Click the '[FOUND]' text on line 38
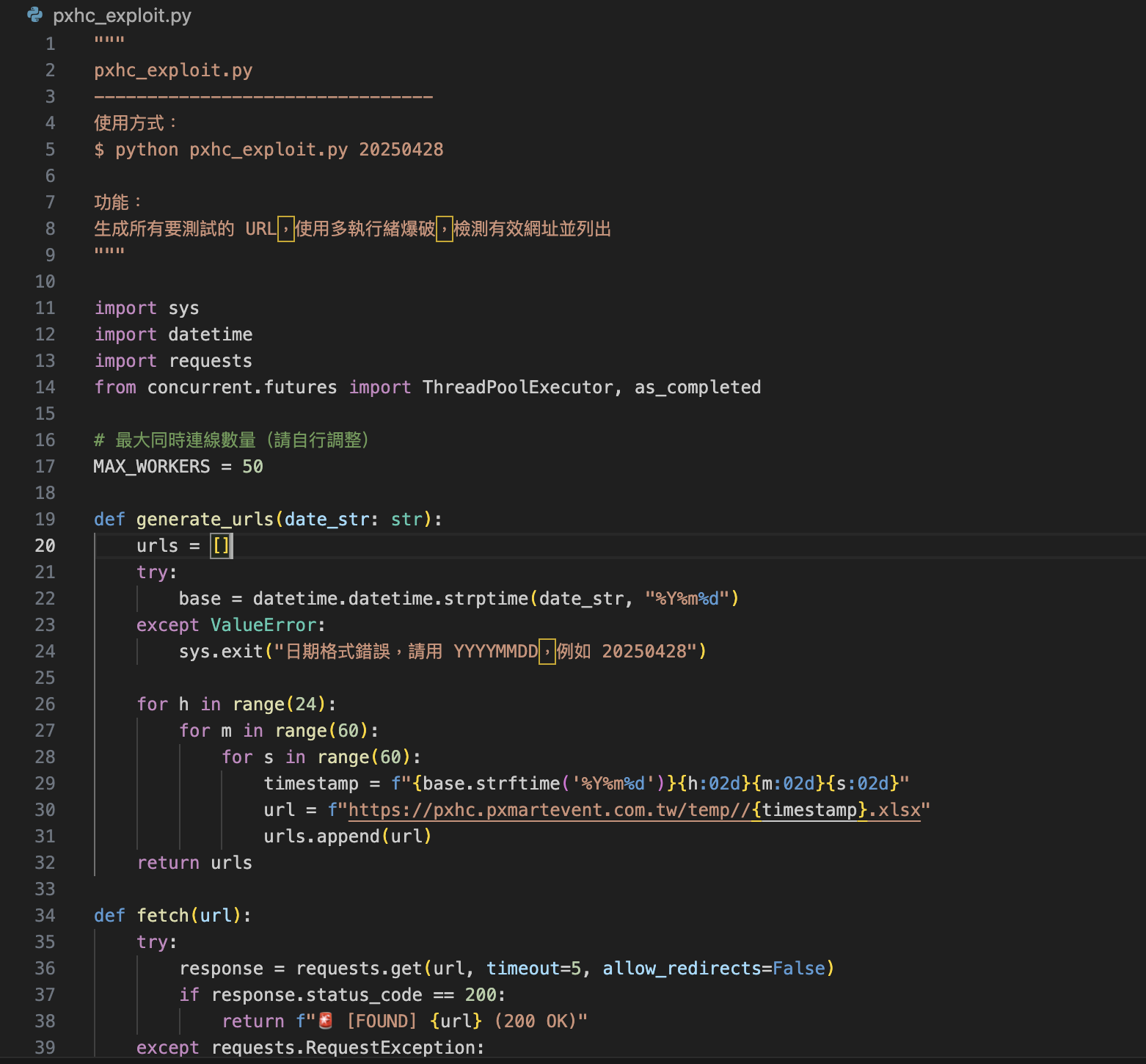The image size is (1146, 1064). pos(382,1021)
